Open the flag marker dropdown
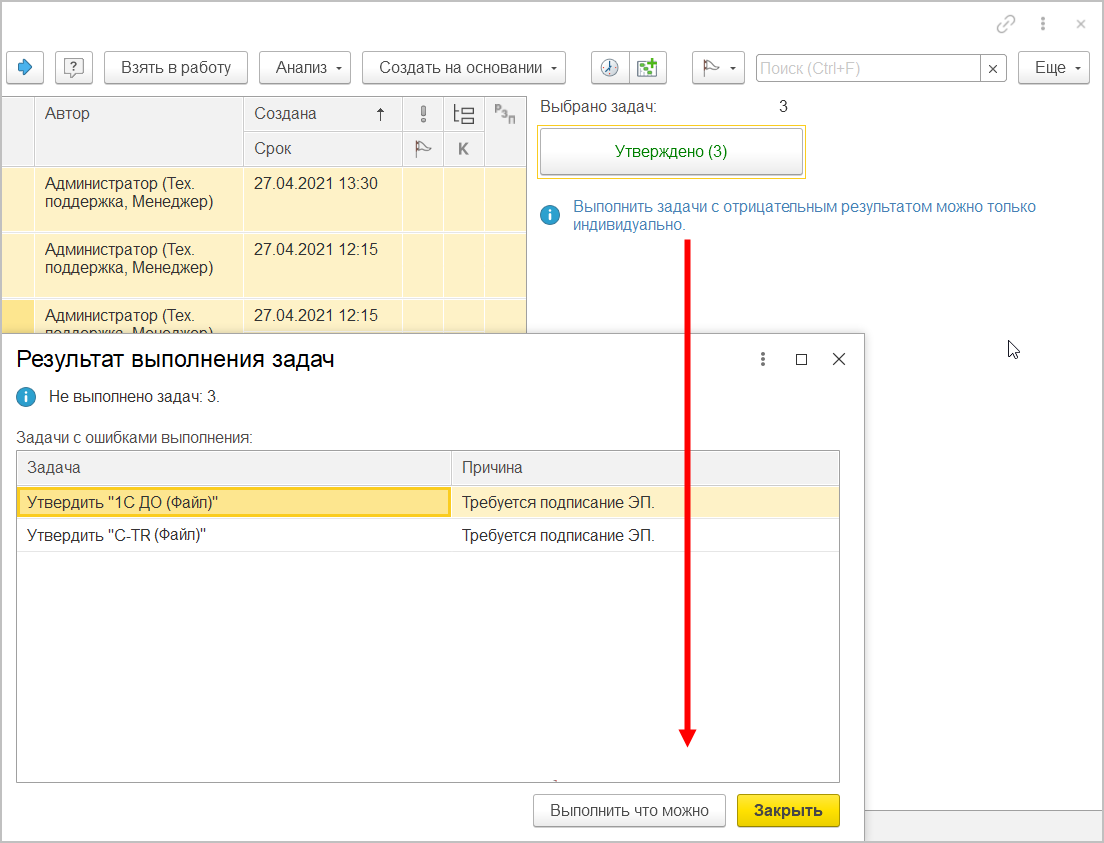 pos(718,68)
